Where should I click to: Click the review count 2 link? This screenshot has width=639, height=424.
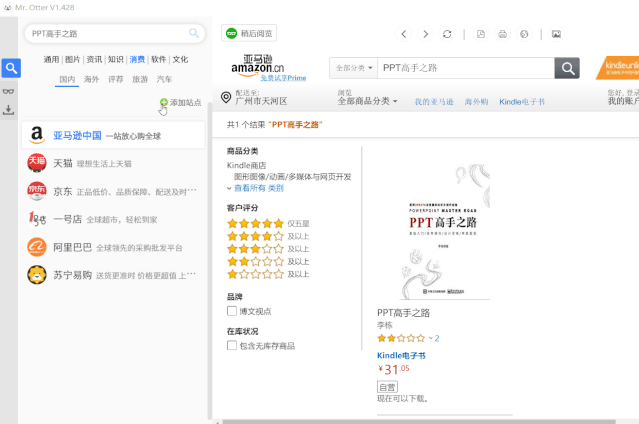click(x=437, y=338)
